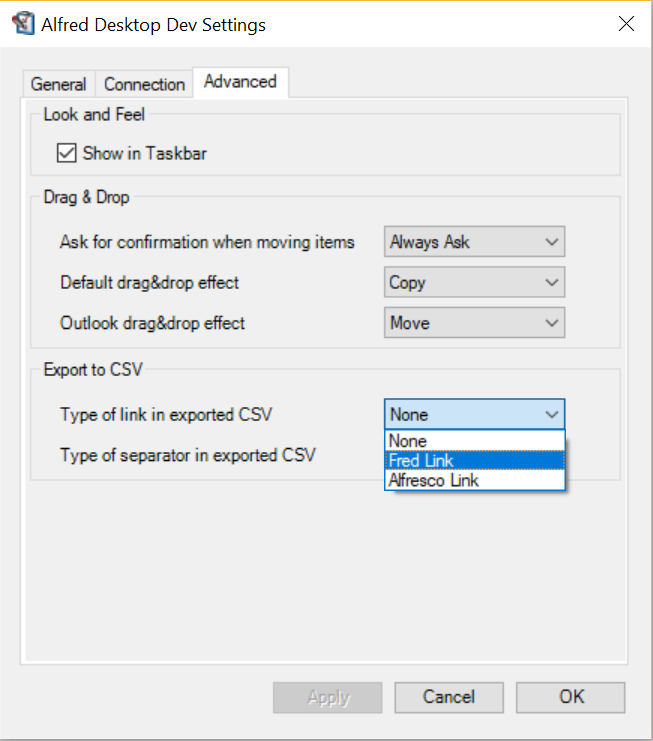
Task: Click the Look and Feel group heading
Action: pyautogui.click(x=94, y=115)
